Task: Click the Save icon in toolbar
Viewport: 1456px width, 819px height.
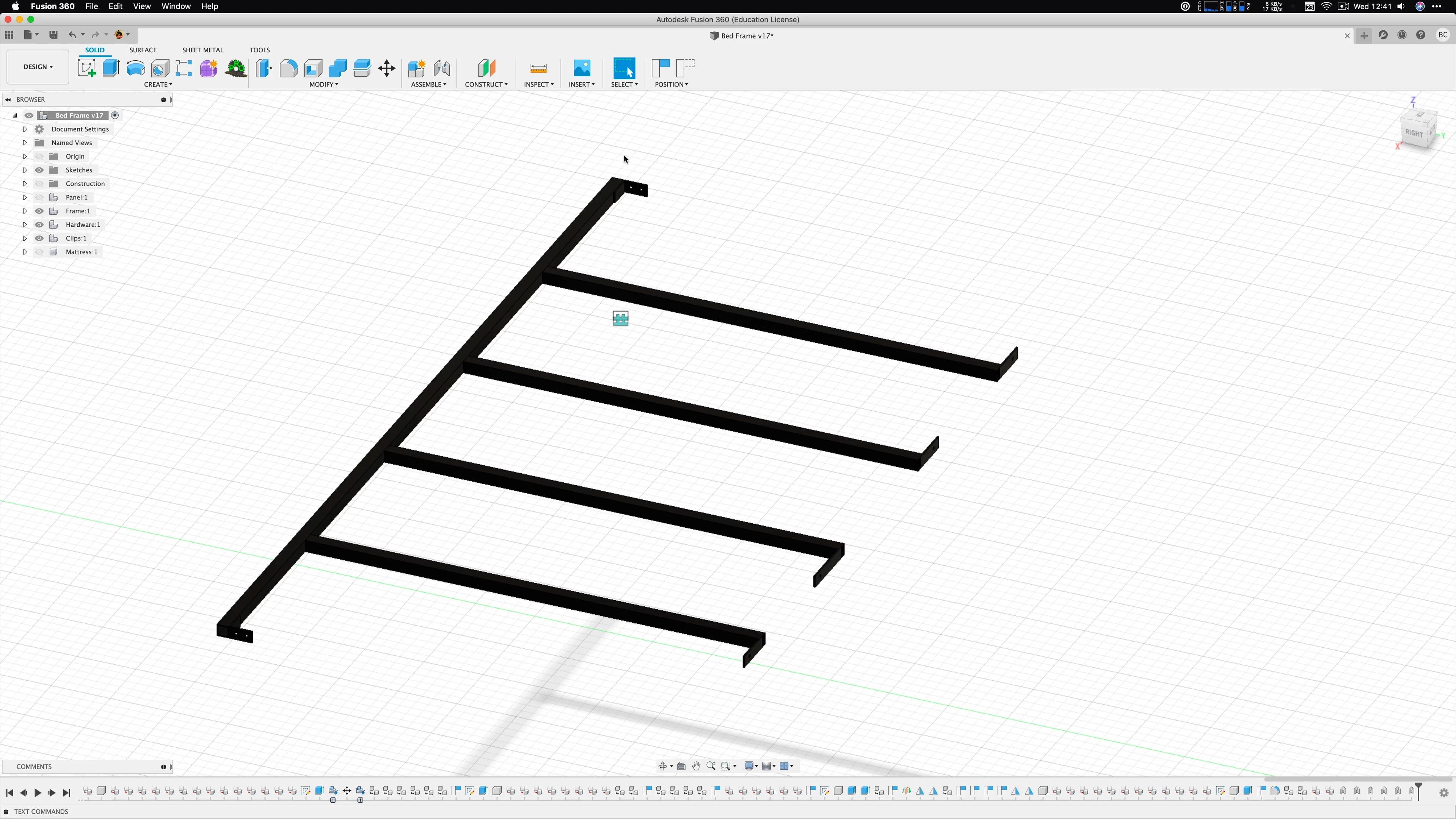Action: click(53, 35)
